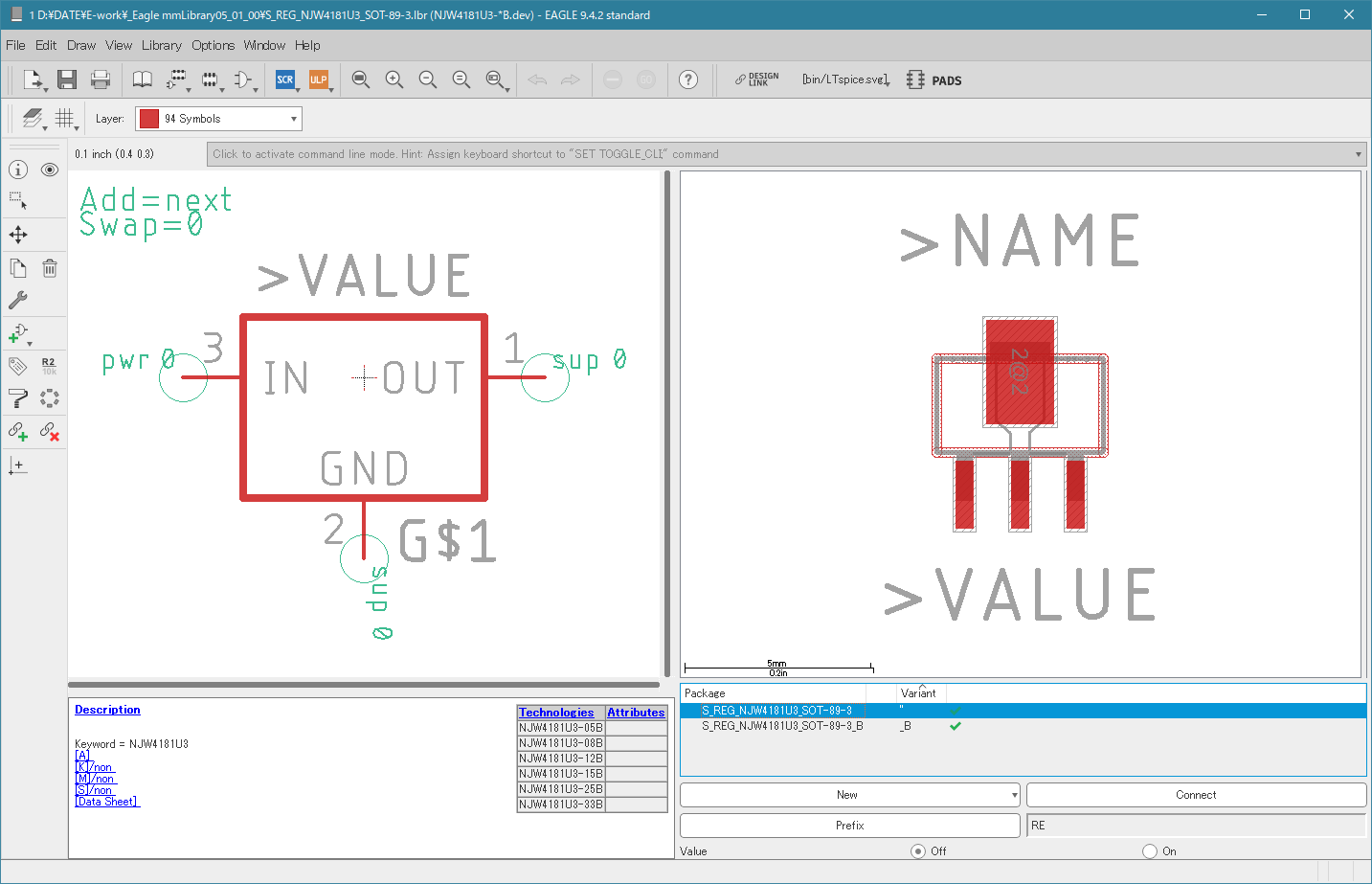Expand the New package dropdown button

[x=1015, y=795]
